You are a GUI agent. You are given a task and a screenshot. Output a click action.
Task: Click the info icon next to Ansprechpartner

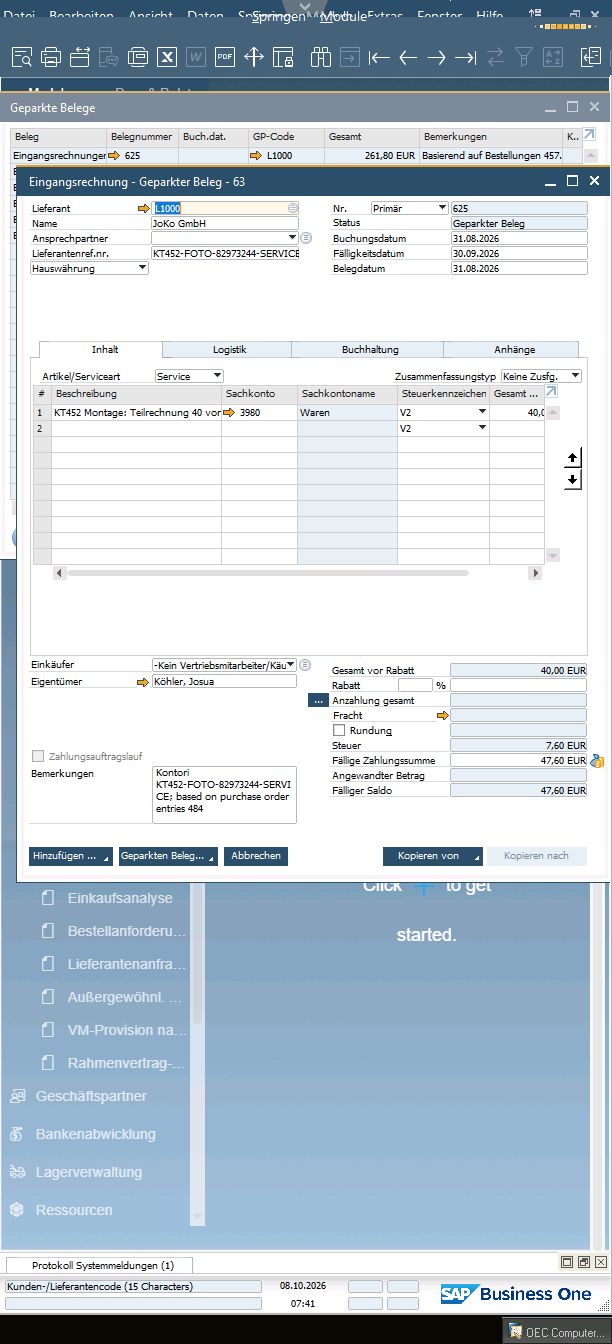coord(306,238)
